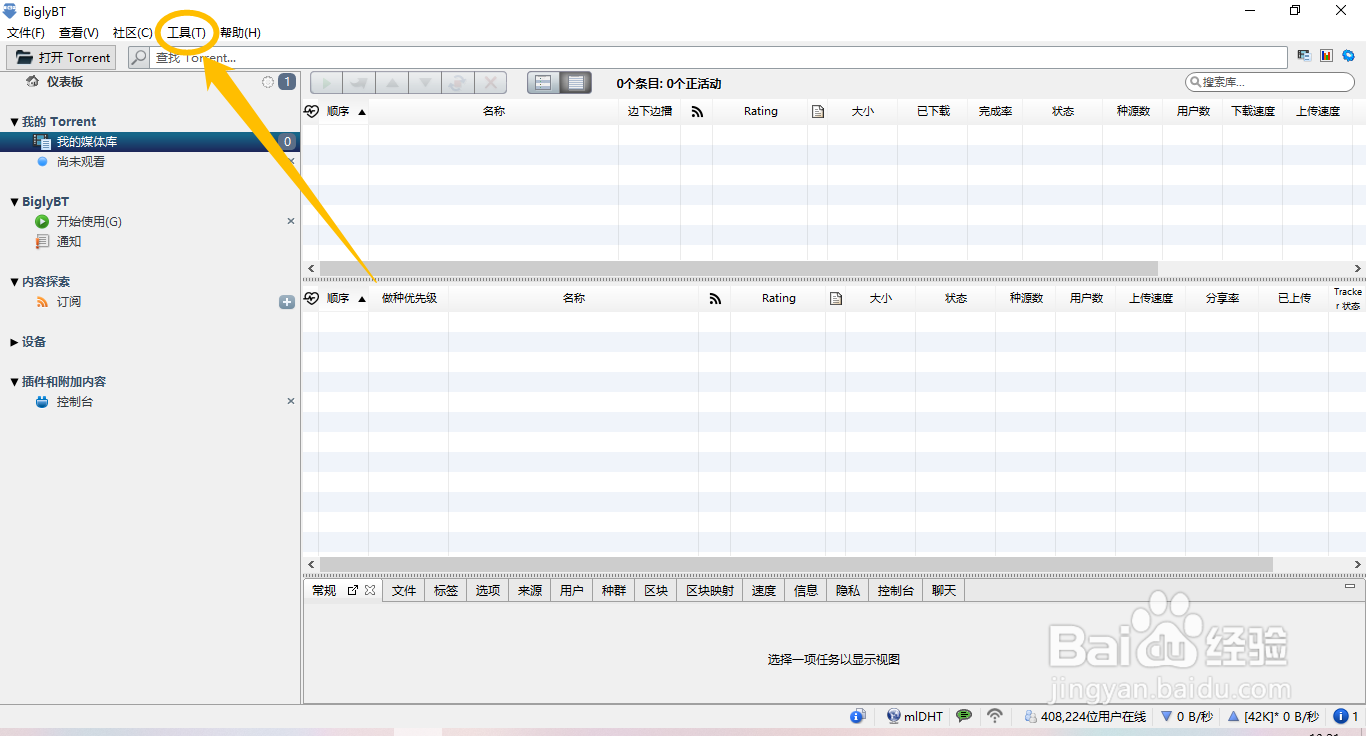This screenshot has width=1366, height=736.
Task: Switch to the 速度 tab
Action: pyautogui.click(x=764, y=591)
